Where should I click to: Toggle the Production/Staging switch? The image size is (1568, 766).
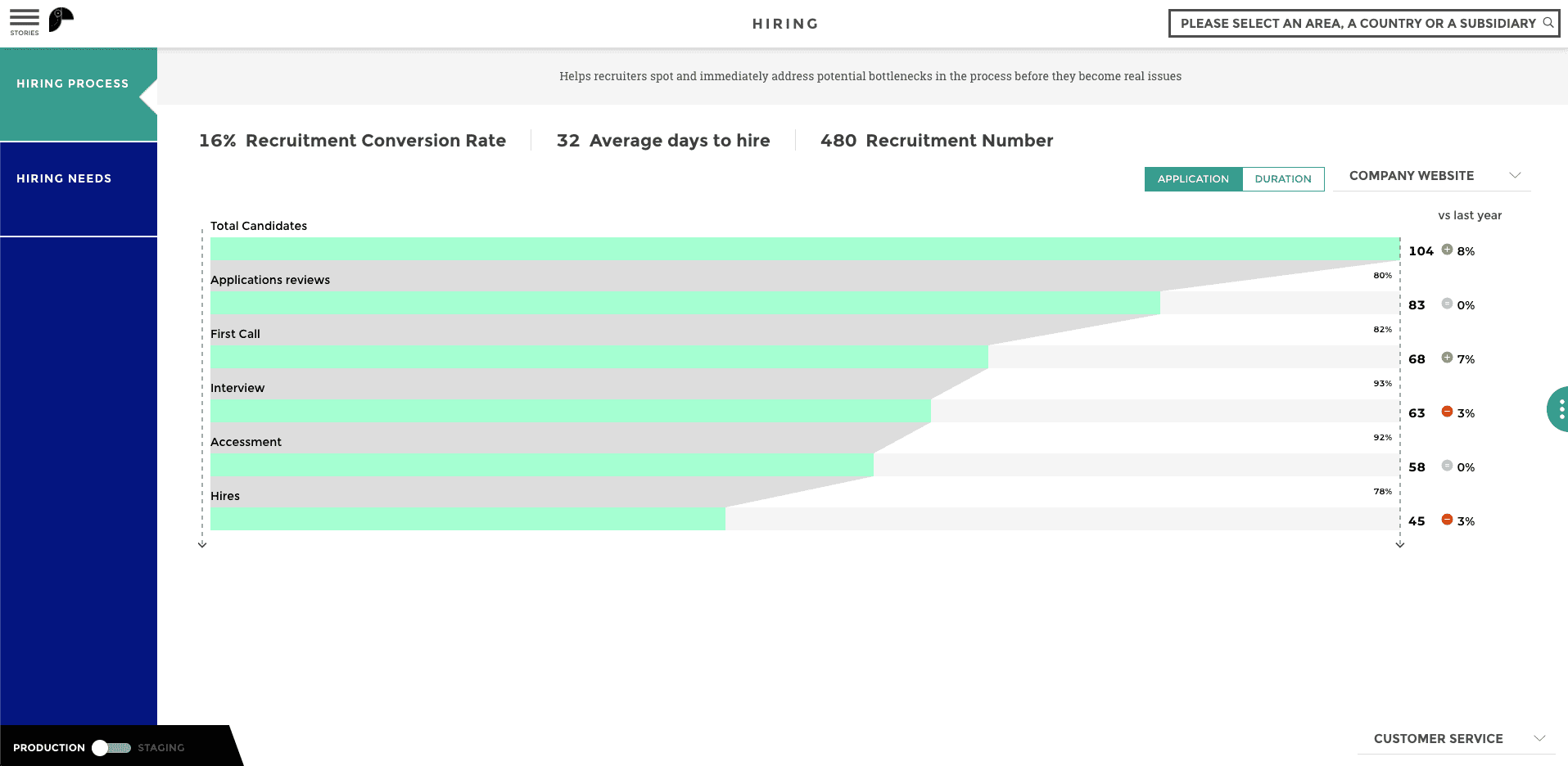[x=111, y=748]
